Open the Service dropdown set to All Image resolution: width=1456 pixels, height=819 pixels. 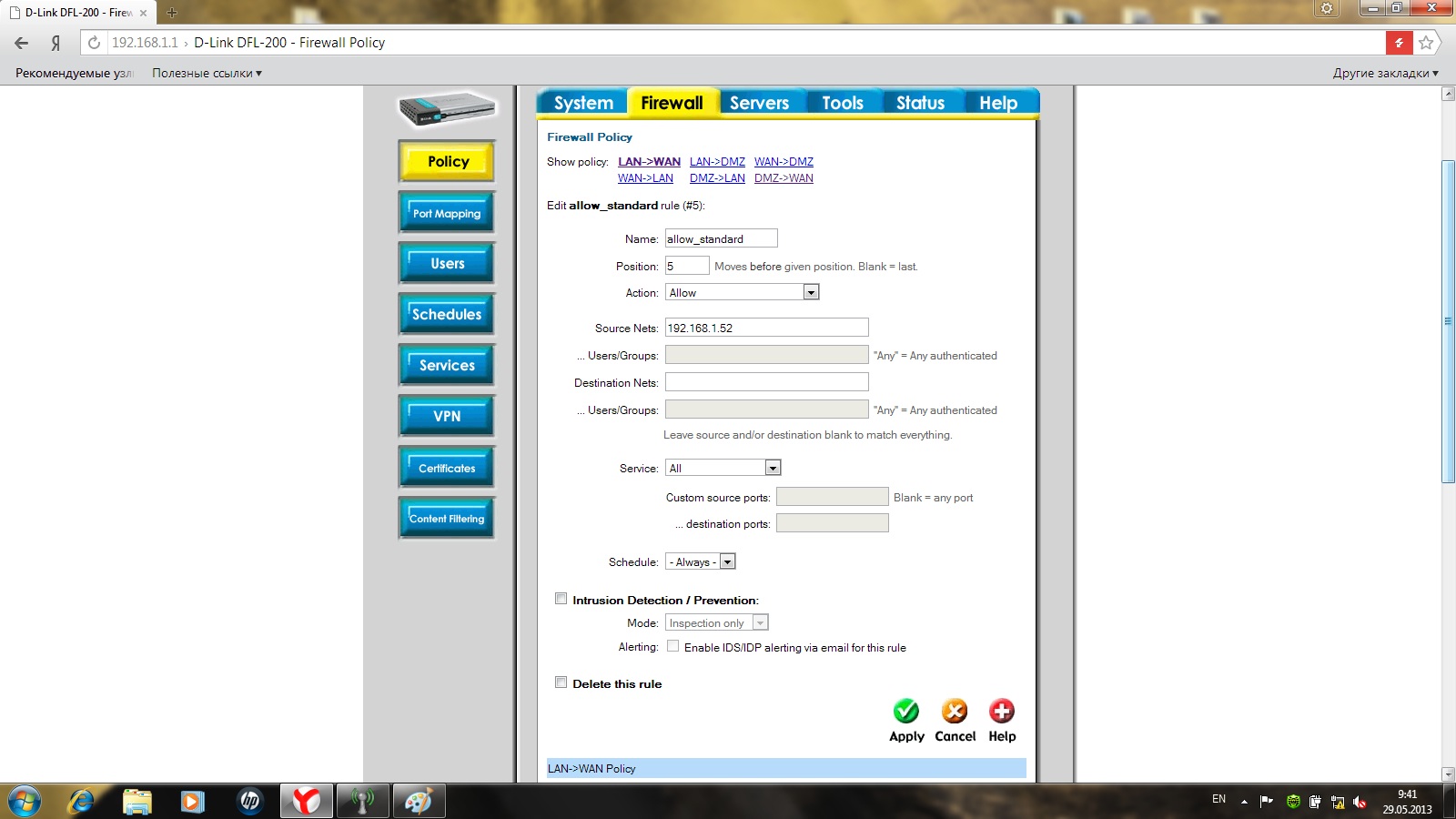click(x=723, y=468)
